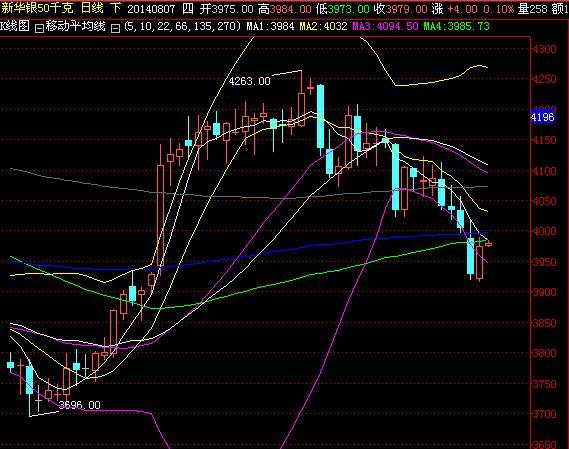The width and height of the screenshot is (569, 449).
Task: Click the 3950 price axis label
Action: pyautogui.click(x=544, y=262)
